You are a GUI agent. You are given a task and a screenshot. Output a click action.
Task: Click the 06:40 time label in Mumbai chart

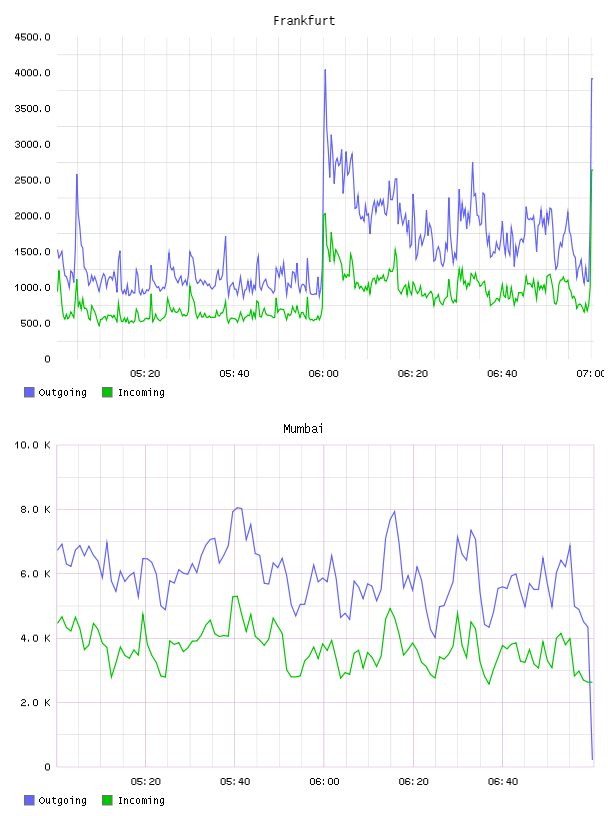pos(503,782)
